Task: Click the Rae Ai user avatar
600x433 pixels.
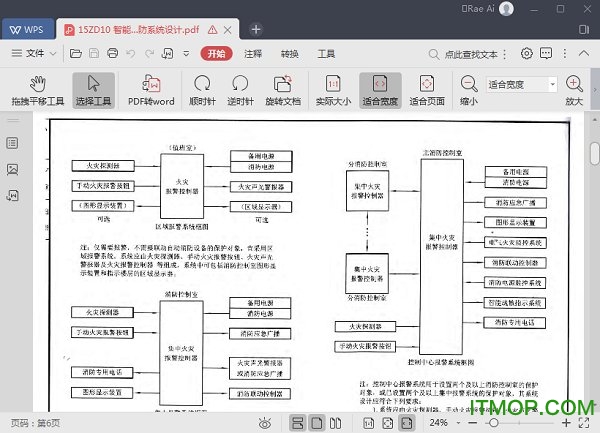Action: coord(506,9)
